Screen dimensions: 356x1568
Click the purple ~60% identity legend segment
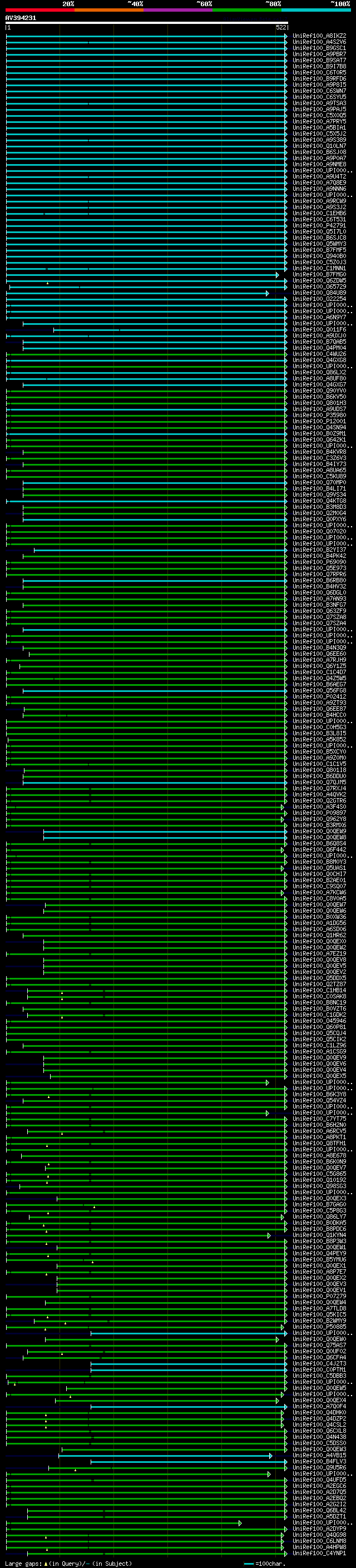click(x=179, y=10)
